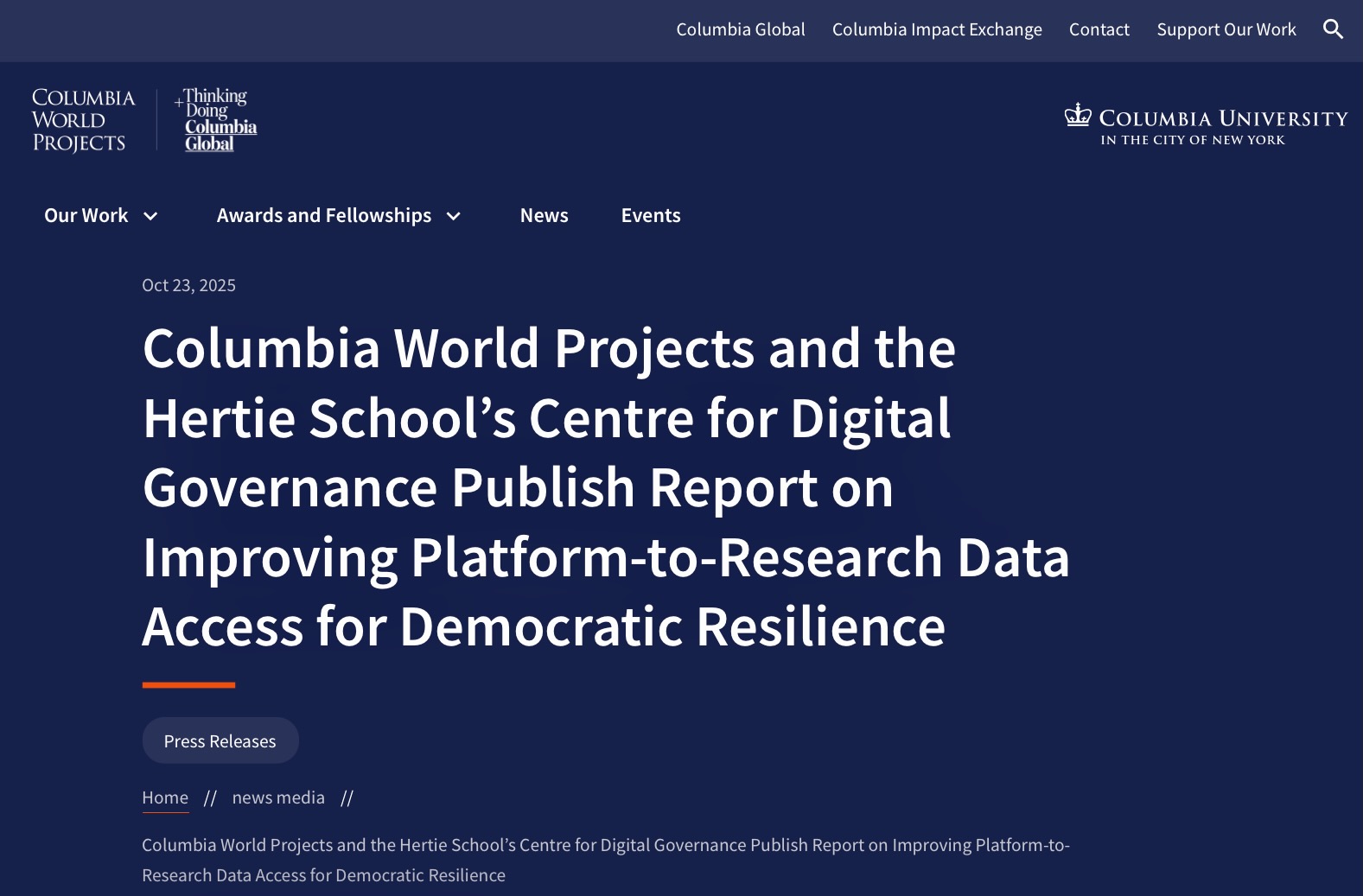
Task: Click the news media breadcrumb
Action: click(278, 798)
